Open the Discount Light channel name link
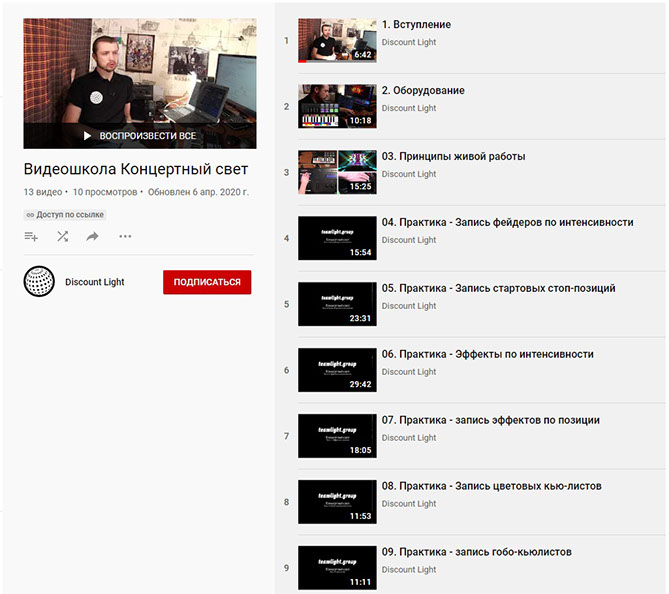Image resolution: width=669 pixels, height=594 pixels. coord(95,282)
